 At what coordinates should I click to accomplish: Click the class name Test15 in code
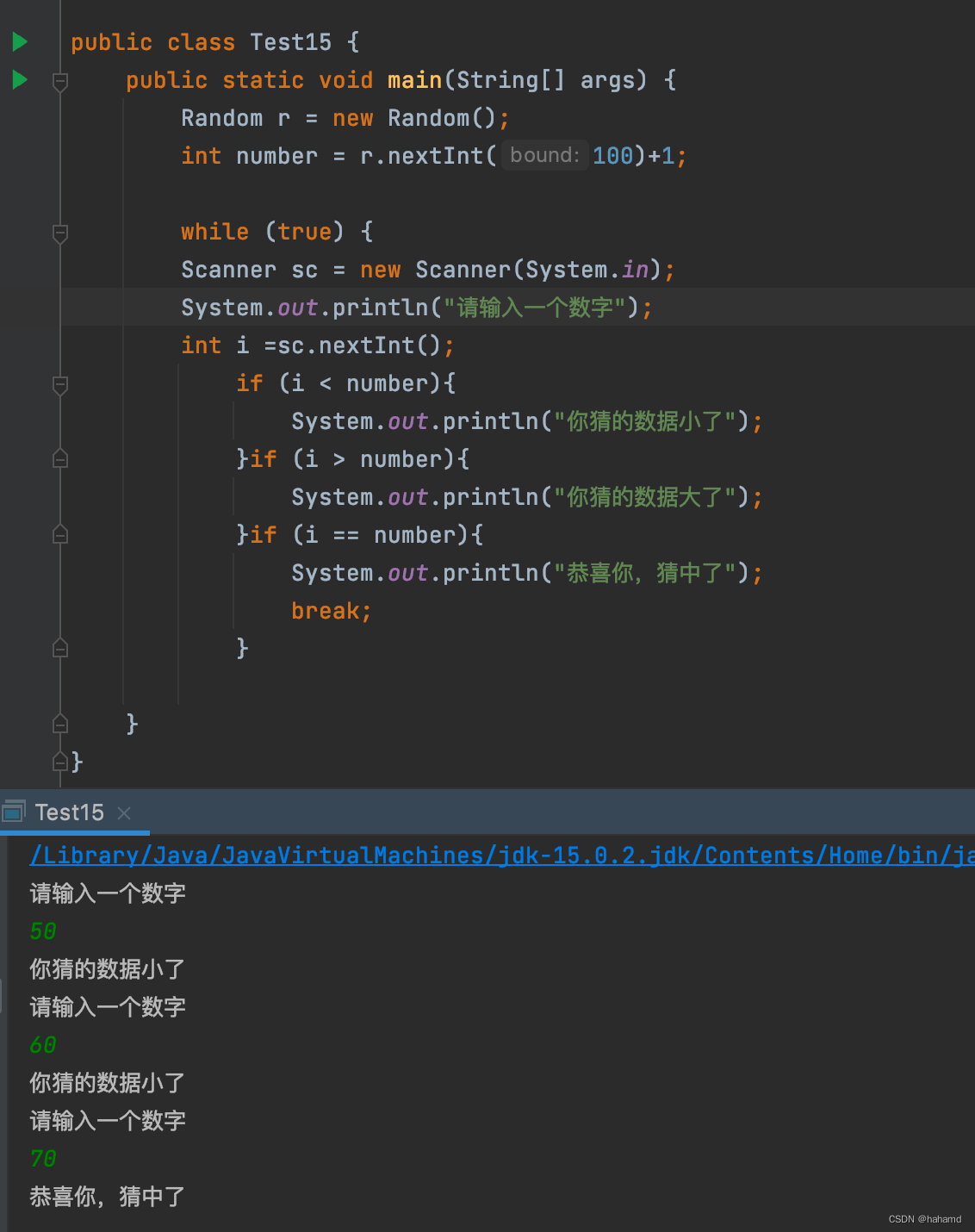(x=290, y=42)
